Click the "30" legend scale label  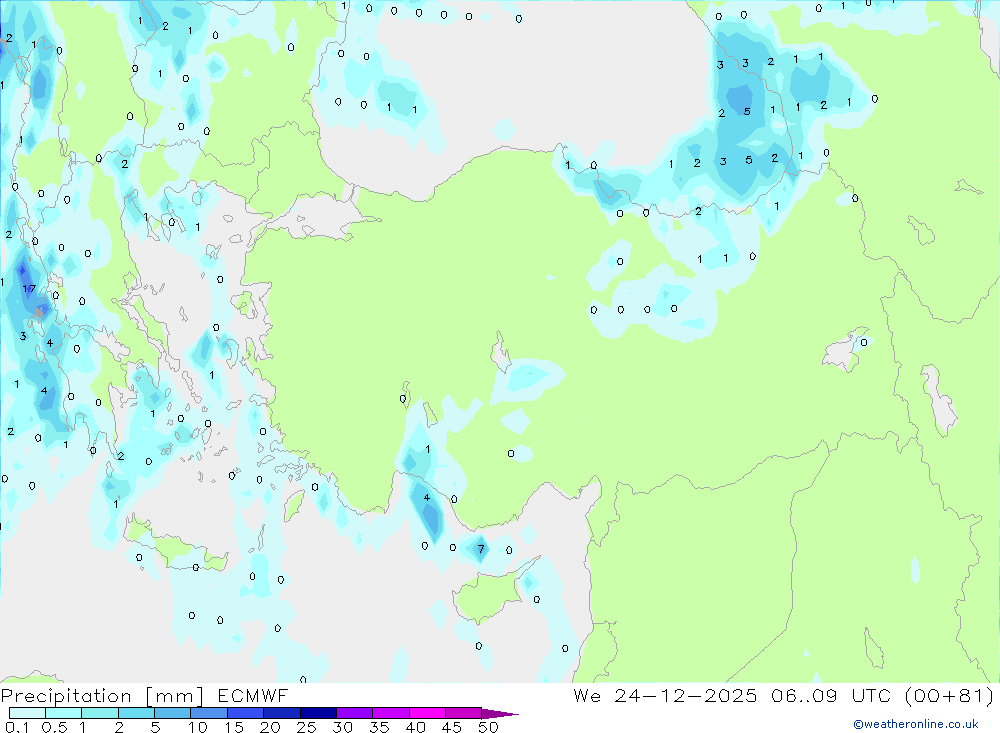342,727
